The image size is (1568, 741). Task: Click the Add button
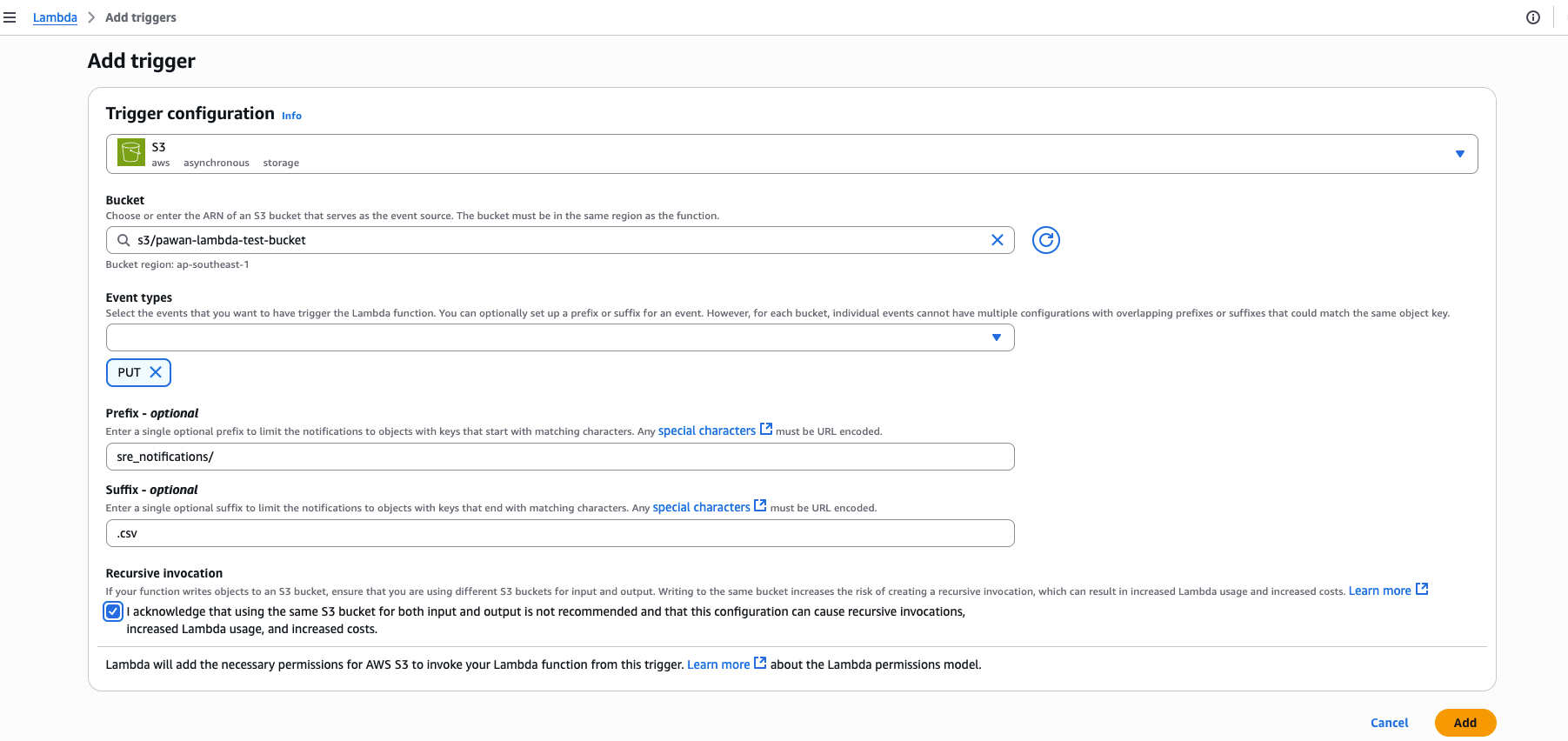pyautogui.click(x=1465, y=723)
